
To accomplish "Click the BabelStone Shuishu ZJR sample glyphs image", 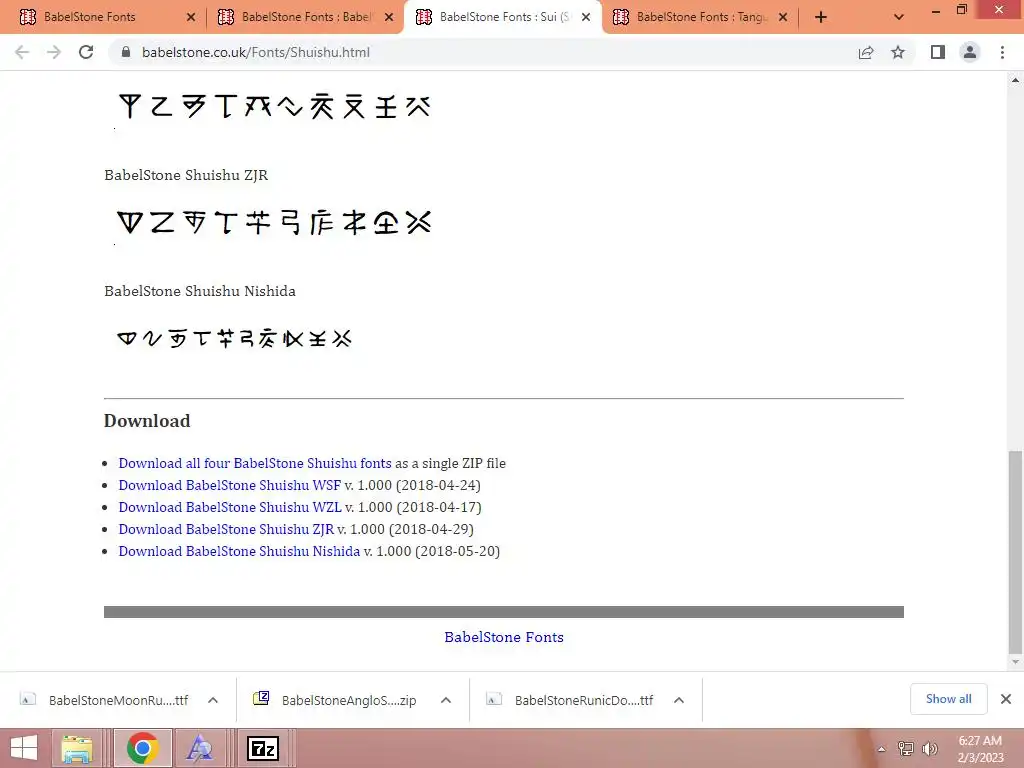I will [274, 223].
